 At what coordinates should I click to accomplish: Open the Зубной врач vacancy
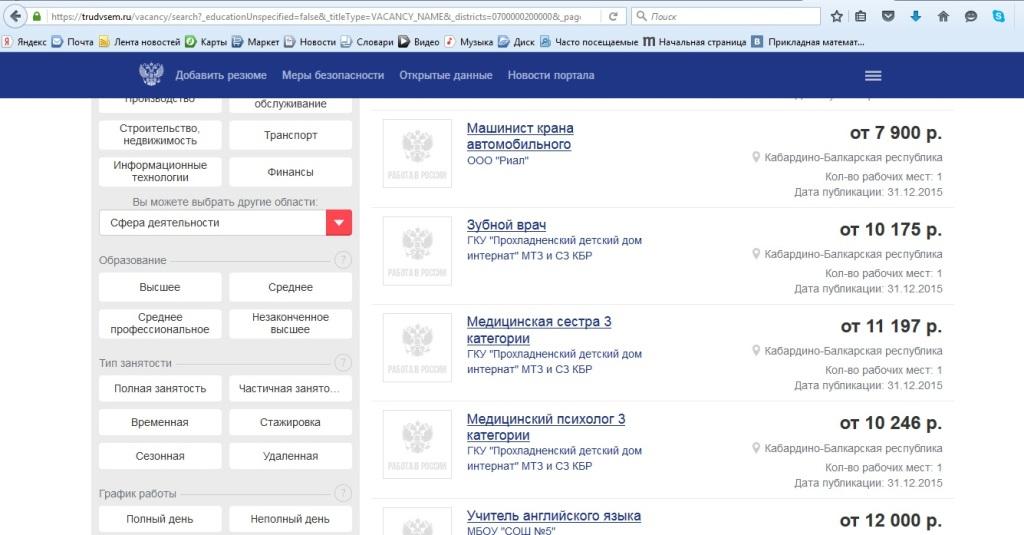tap(506, 225)
